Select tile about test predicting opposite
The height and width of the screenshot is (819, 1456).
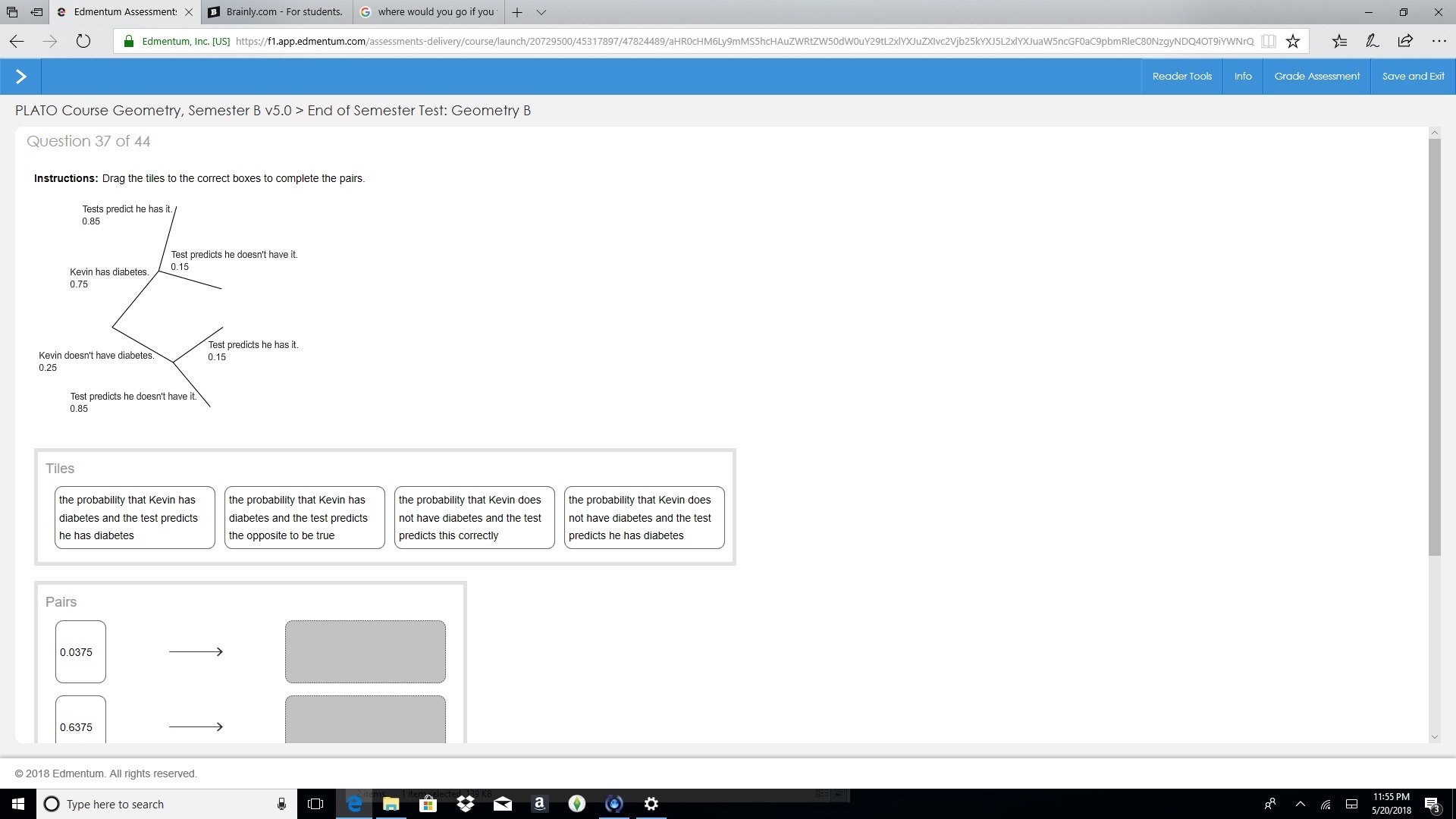point(304,518)
